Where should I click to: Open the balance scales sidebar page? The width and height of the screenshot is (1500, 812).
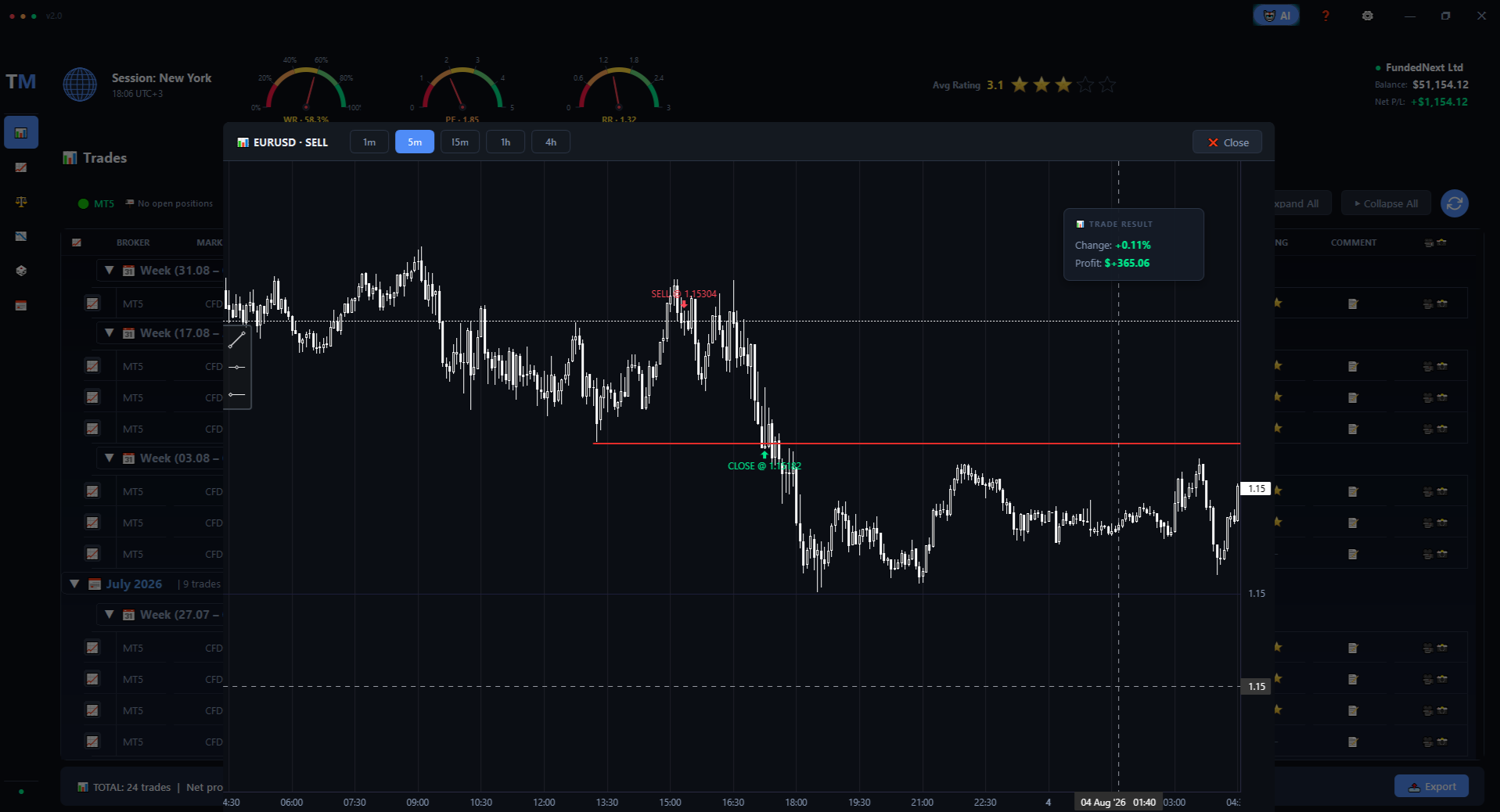(21, 202)
